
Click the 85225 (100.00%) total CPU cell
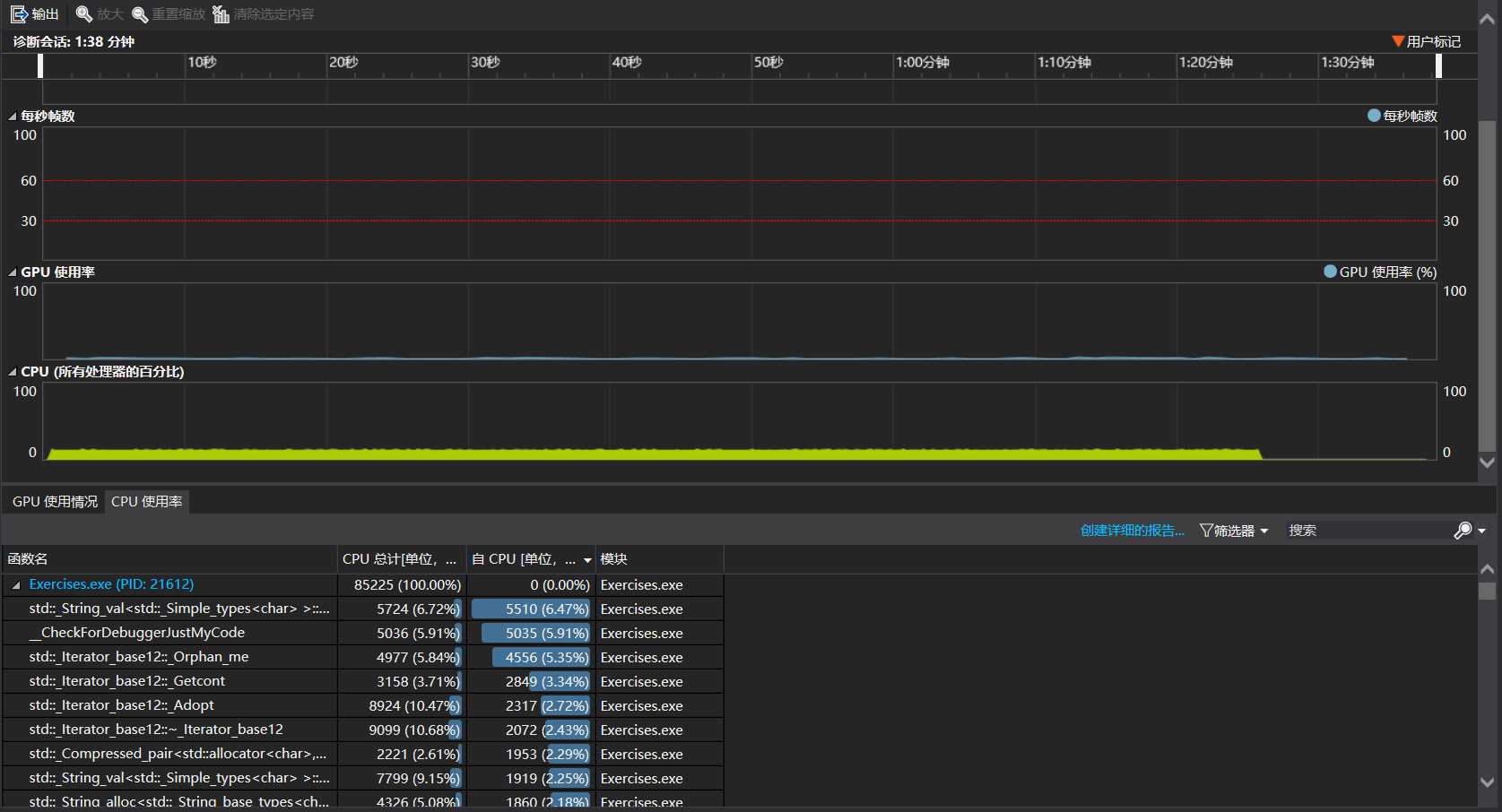402,584
